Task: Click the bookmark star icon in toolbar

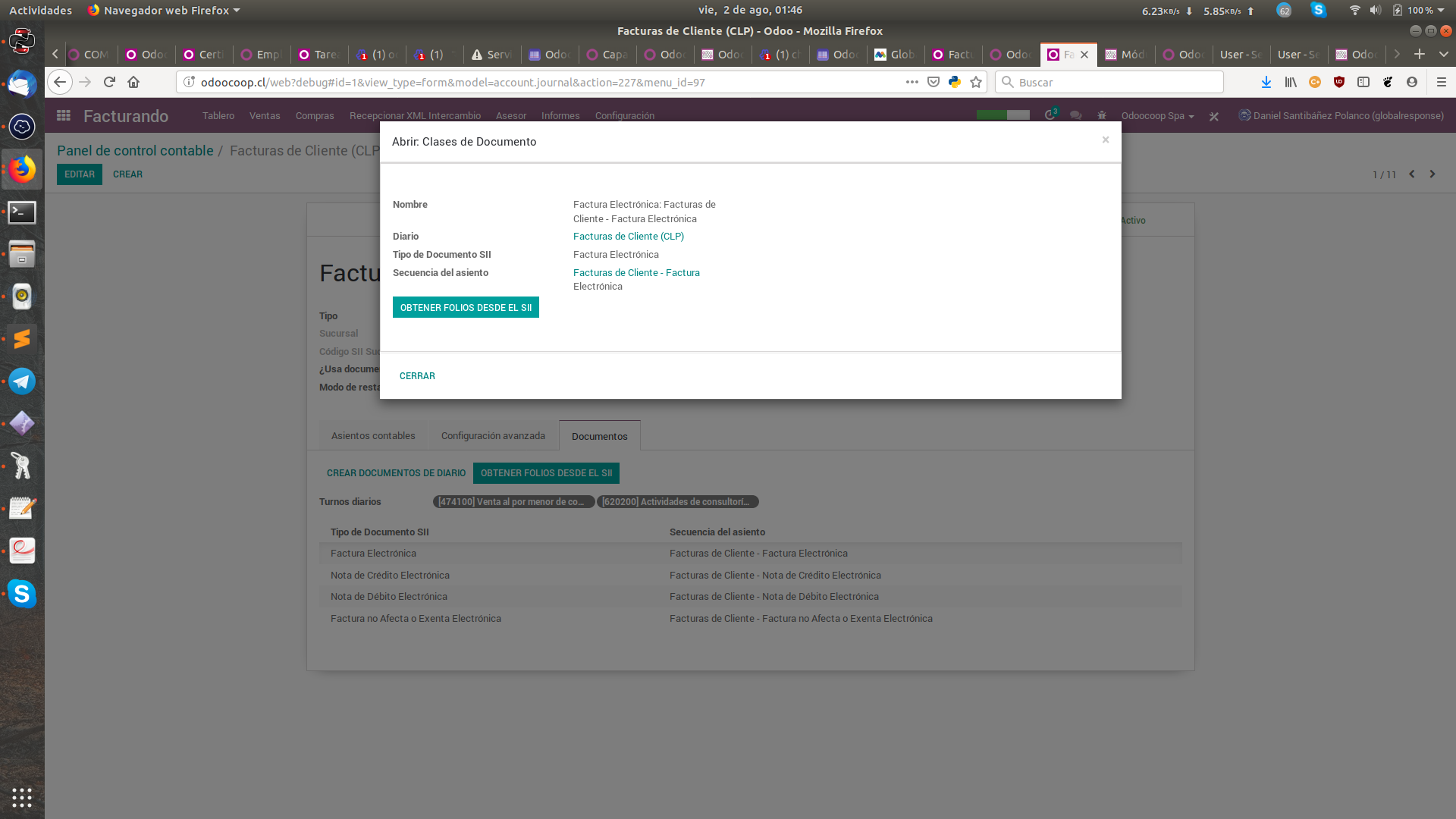Action: (x=977, y=82)
